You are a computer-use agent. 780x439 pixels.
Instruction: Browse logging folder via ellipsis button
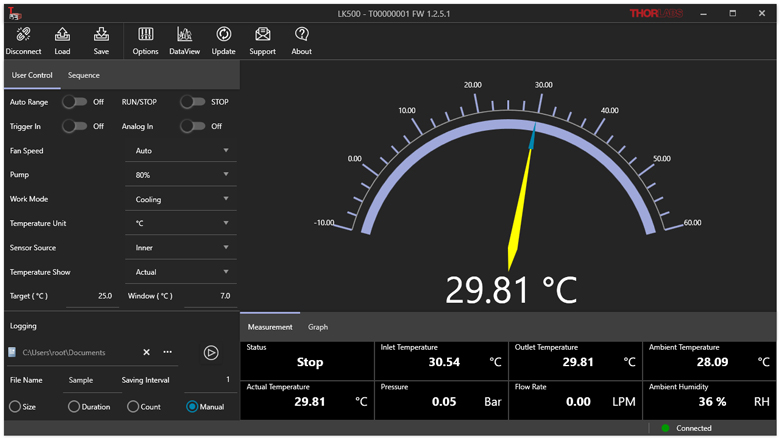click(167, 352)
